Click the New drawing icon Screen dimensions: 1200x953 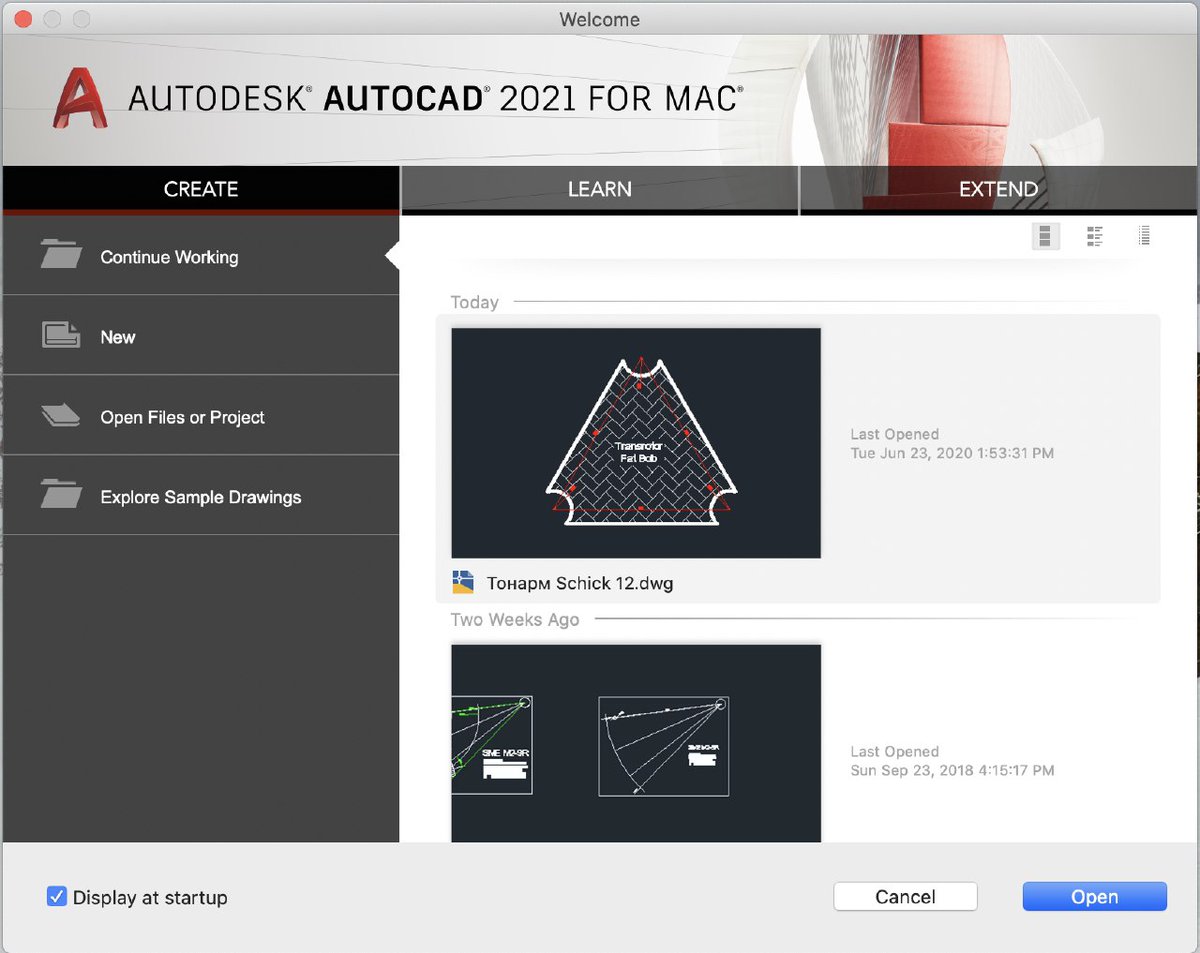pyautogui.click(x=61, y=335)
